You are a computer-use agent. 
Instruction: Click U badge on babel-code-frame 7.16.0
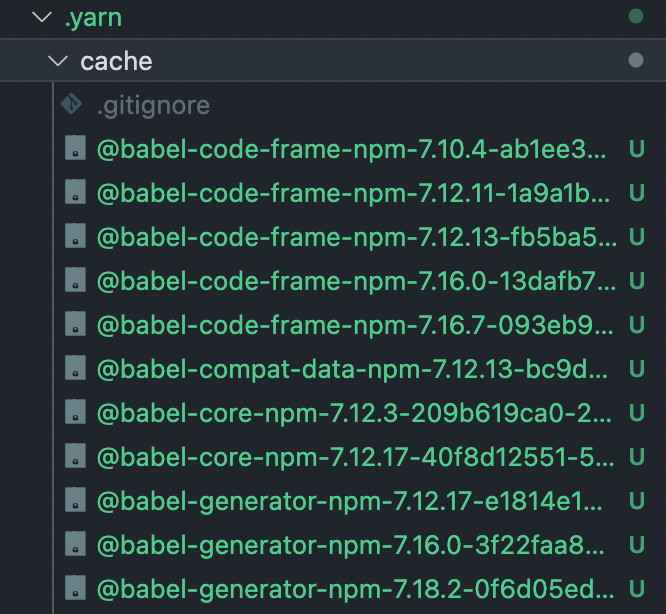click(637, 281)
